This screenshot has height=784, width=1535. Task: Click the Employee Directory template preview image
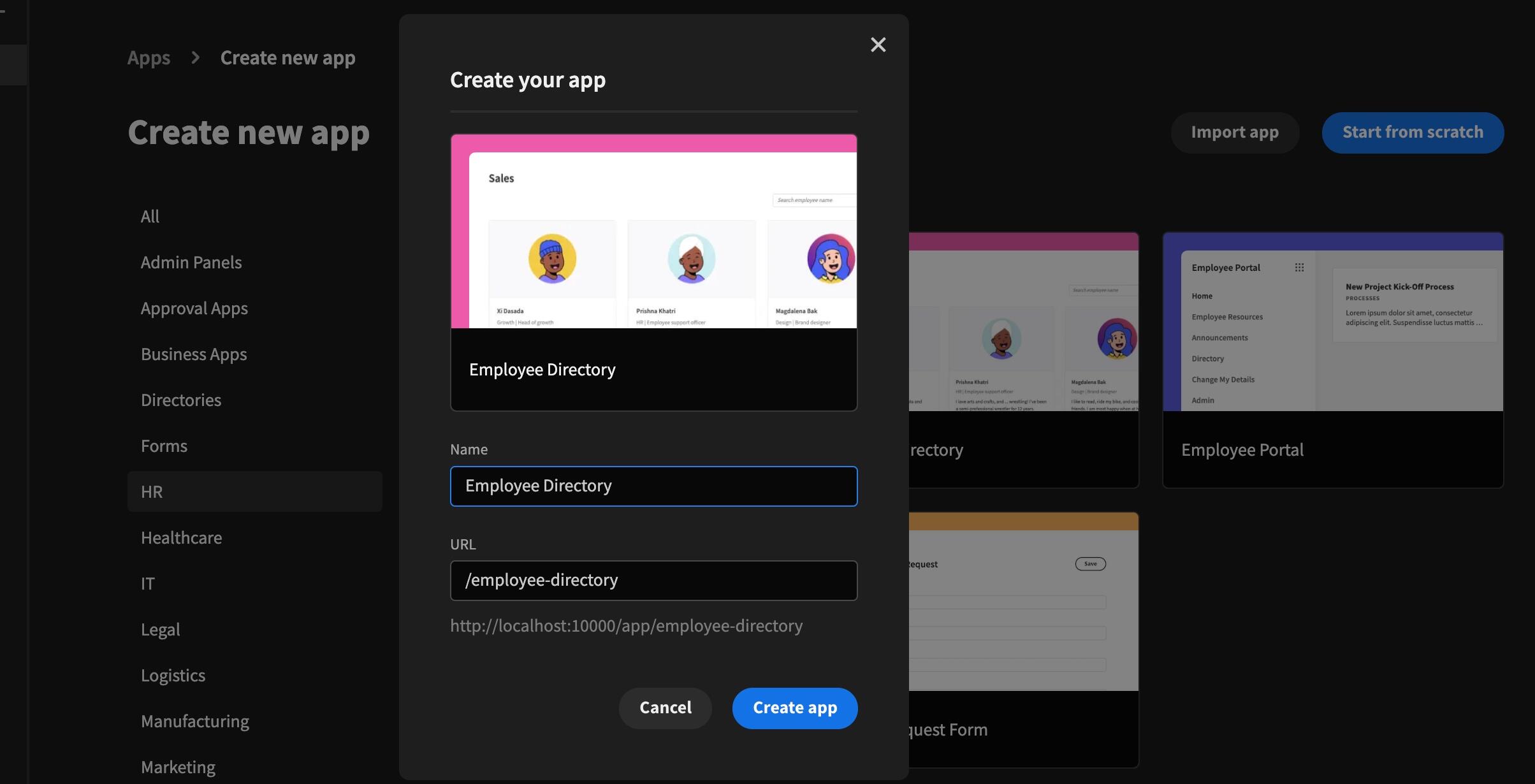(x=653, y=231)
